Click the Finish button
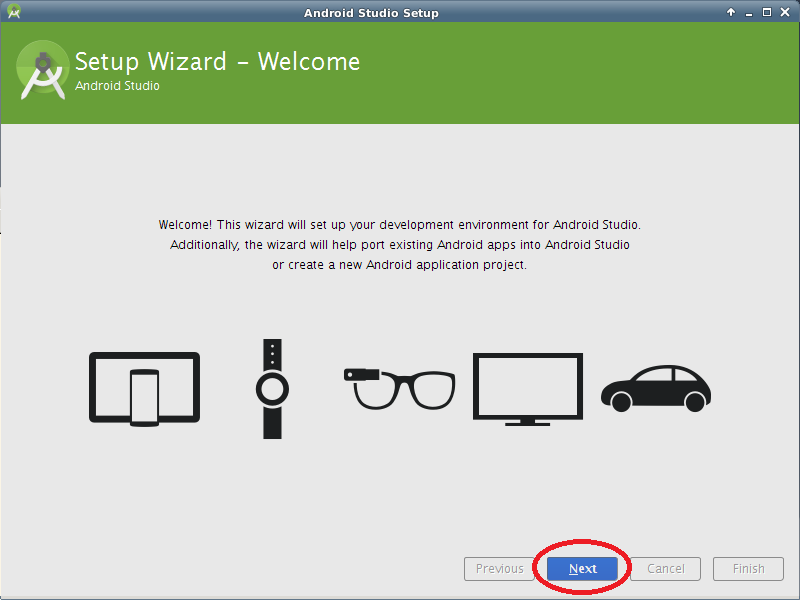Screen dimensions: 800x600 pyautogui.click(x=748, y=568)
